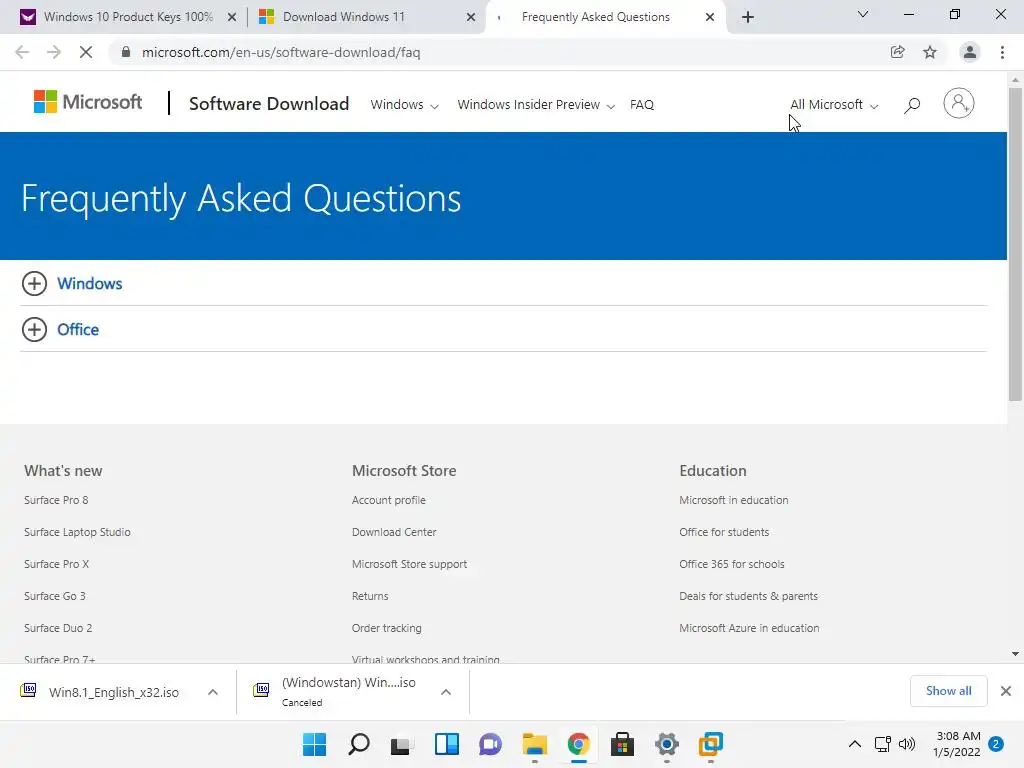Bookmark this page with the star icon

930,52
